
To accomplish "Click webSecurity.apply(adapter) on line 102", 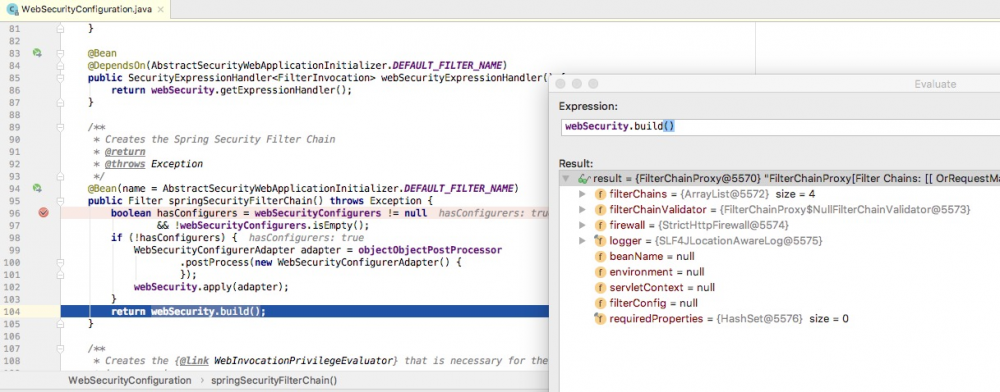I will [x=211, y=286].
